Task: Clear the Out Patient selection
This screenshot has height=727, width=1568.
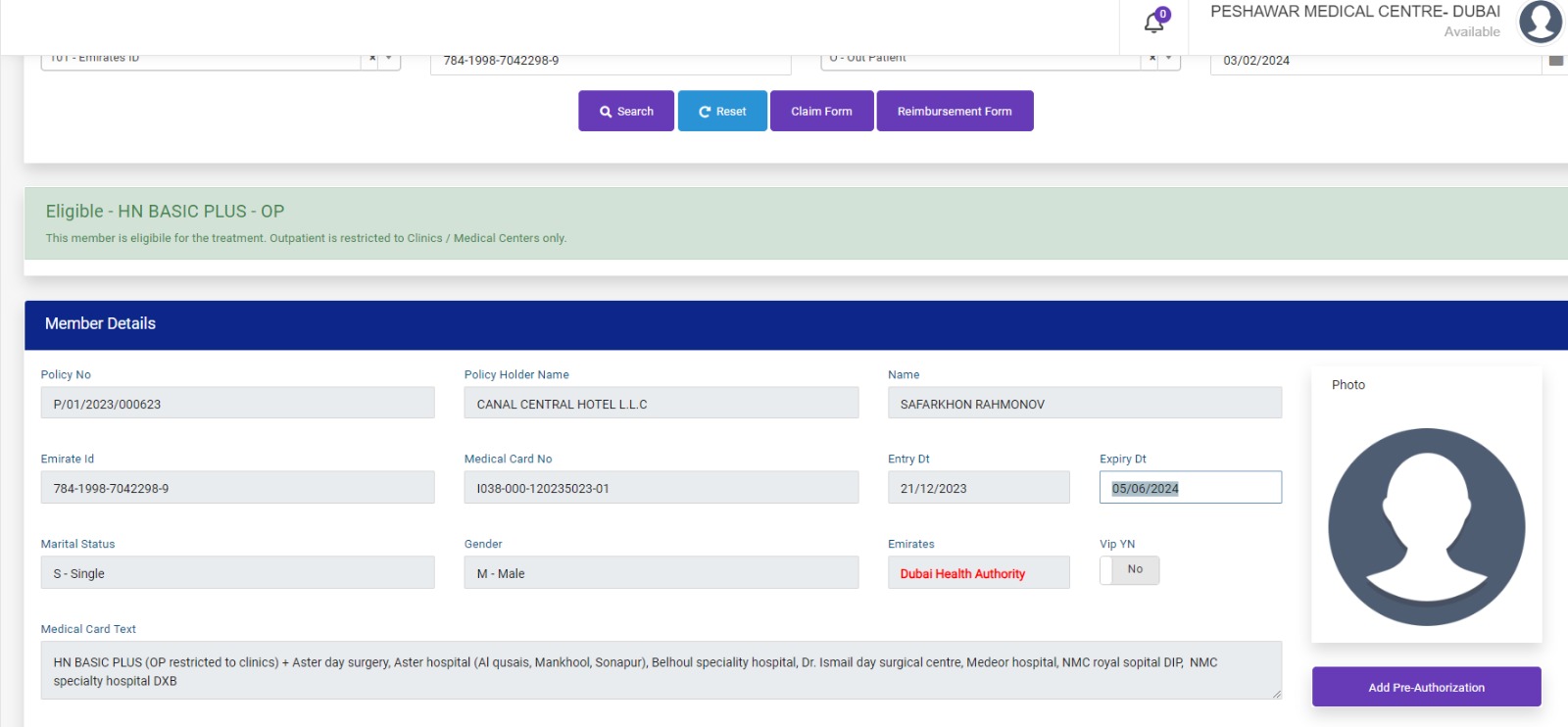Action: coord(1152,59)
